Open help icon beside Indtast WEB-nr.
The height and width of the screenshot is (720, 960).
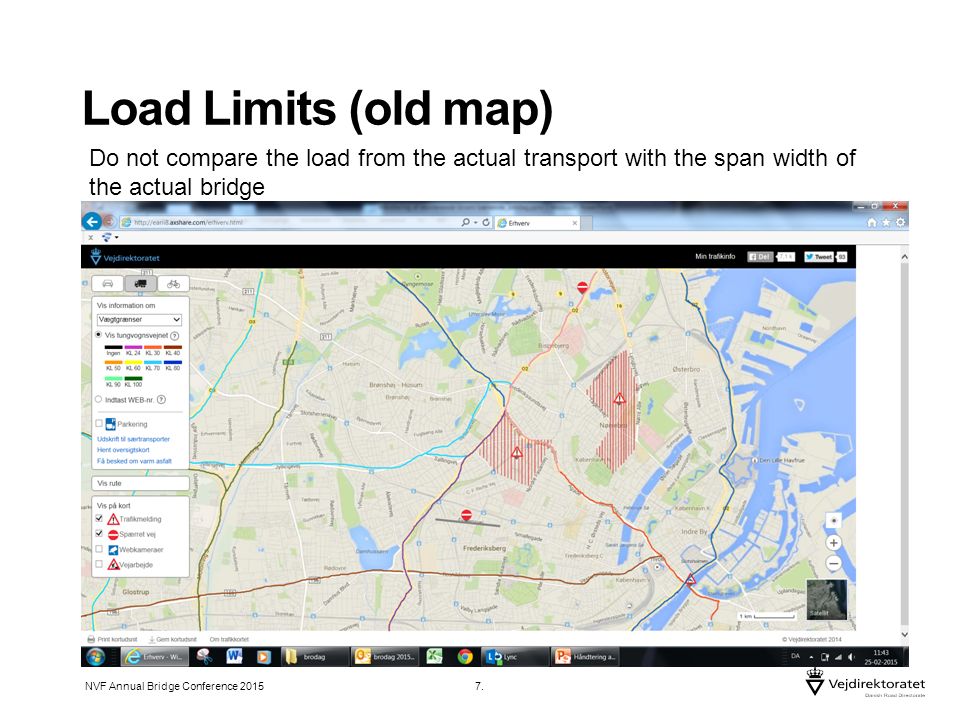pos(161,400)
